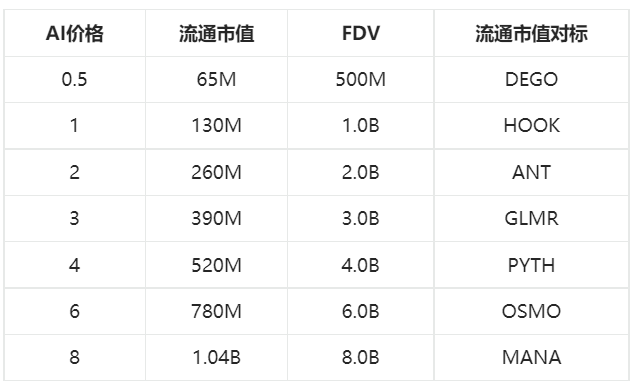The height and width of the screenshot is (384, 637).
Task: Click the 4.0B FDV cell
Action: click(x=361, y=265)
